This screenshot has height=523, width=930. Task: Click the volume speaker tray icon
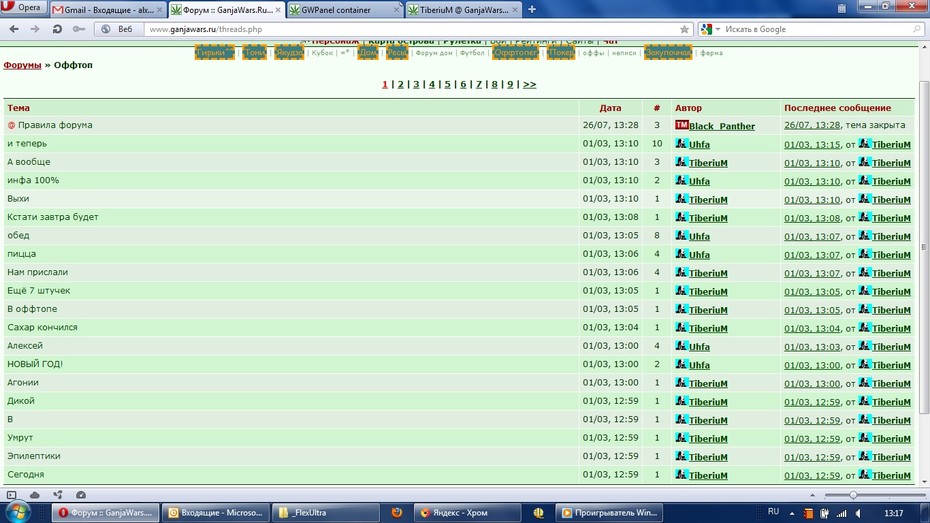858,514
